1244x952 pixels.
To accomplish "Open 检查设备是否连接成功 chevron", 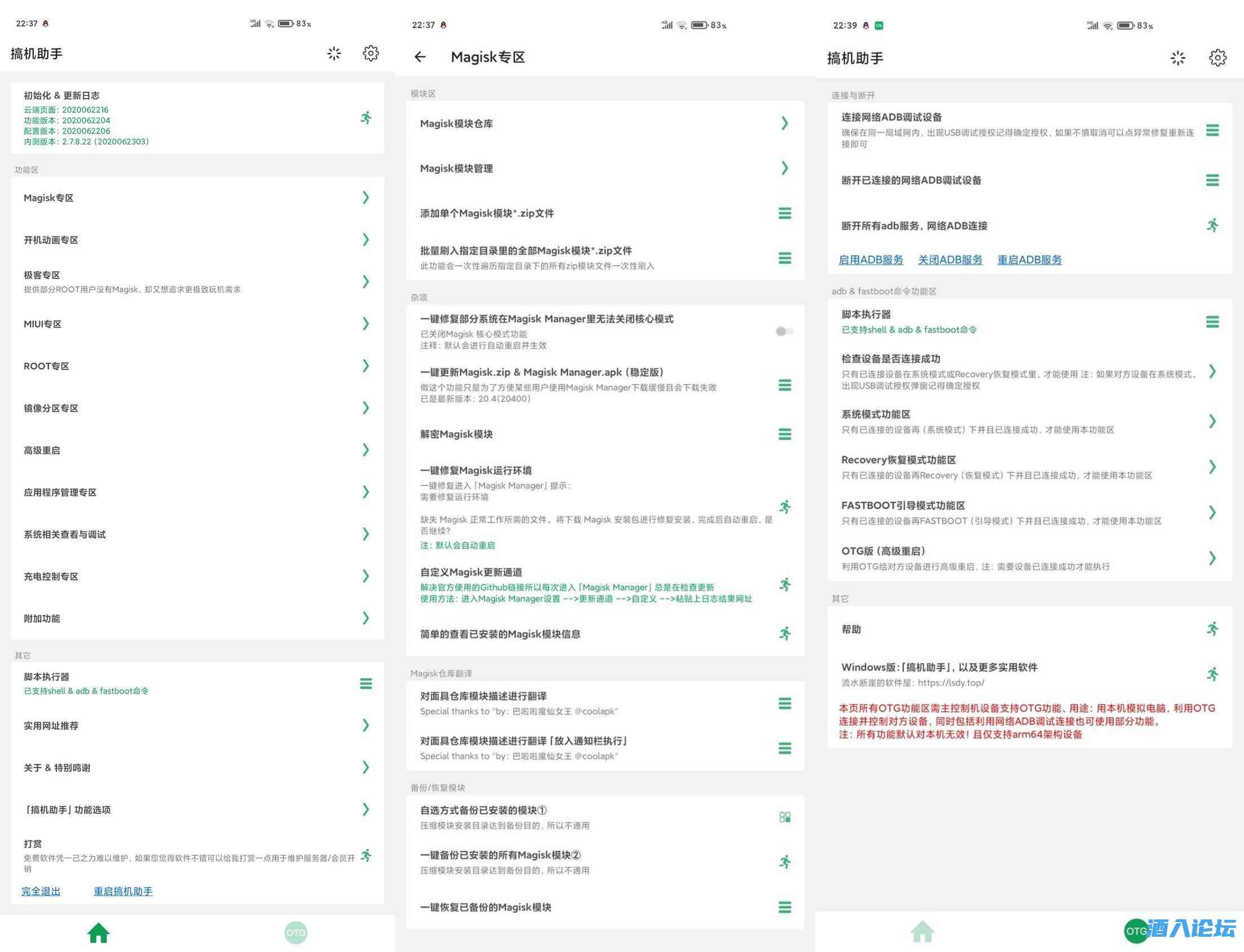I will [x=1212, y=371].
